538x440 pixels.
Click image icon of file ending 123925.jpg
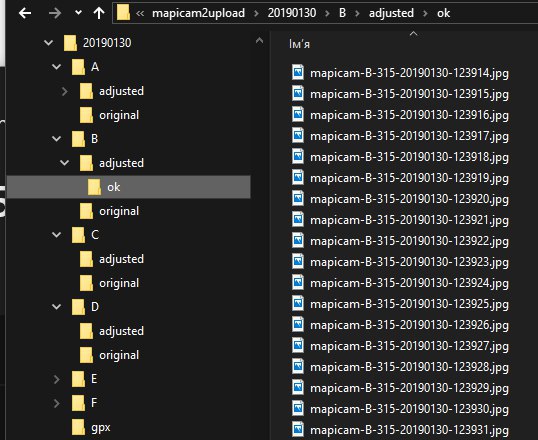tap(298, 303)
